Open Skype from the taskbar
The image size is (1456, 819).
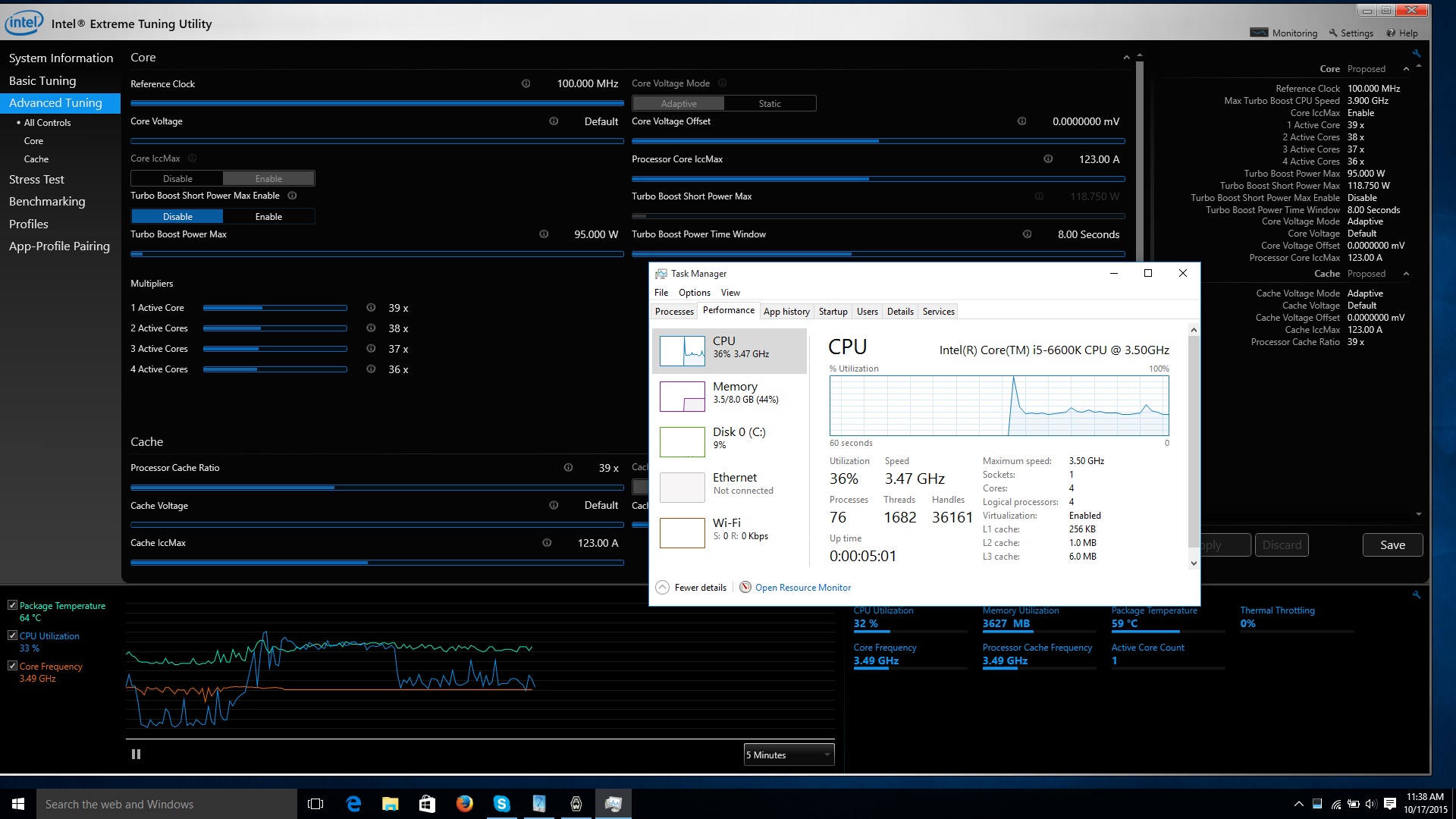click(501, 804)
